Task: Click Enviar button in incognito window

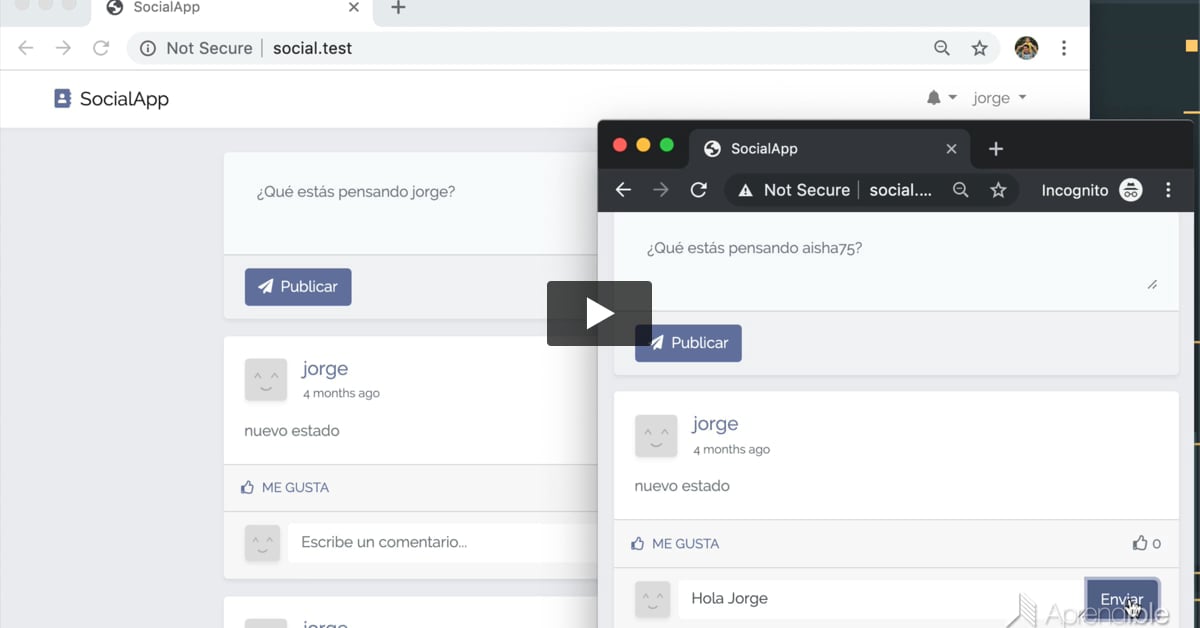Action: 1122,599
